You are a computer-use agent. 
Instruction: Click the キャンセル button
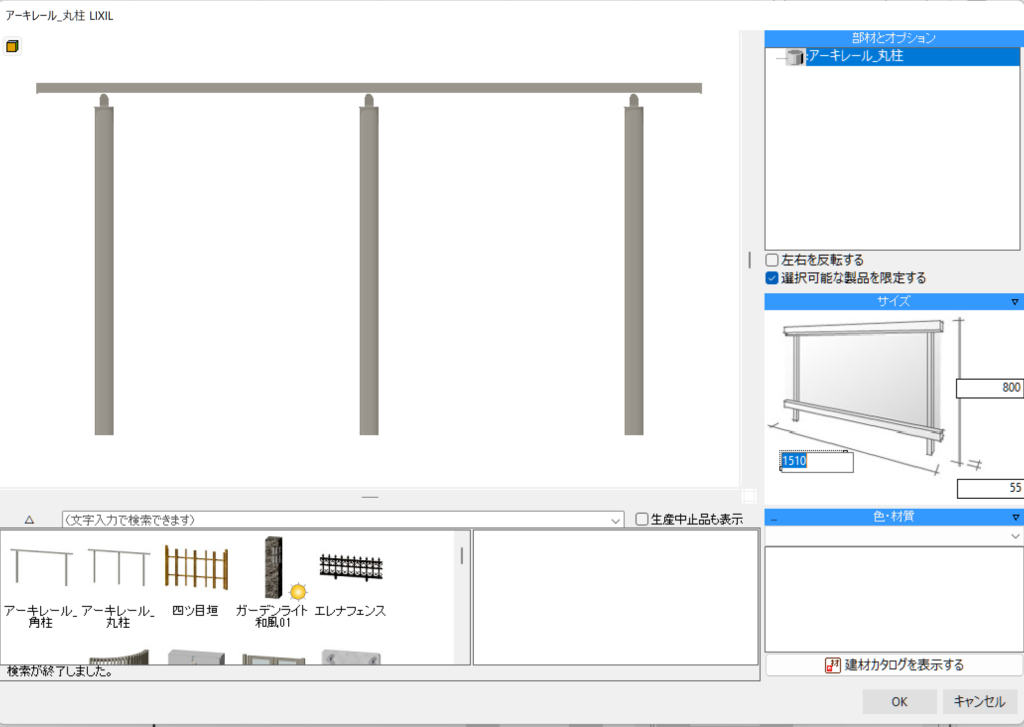point(979,701)
